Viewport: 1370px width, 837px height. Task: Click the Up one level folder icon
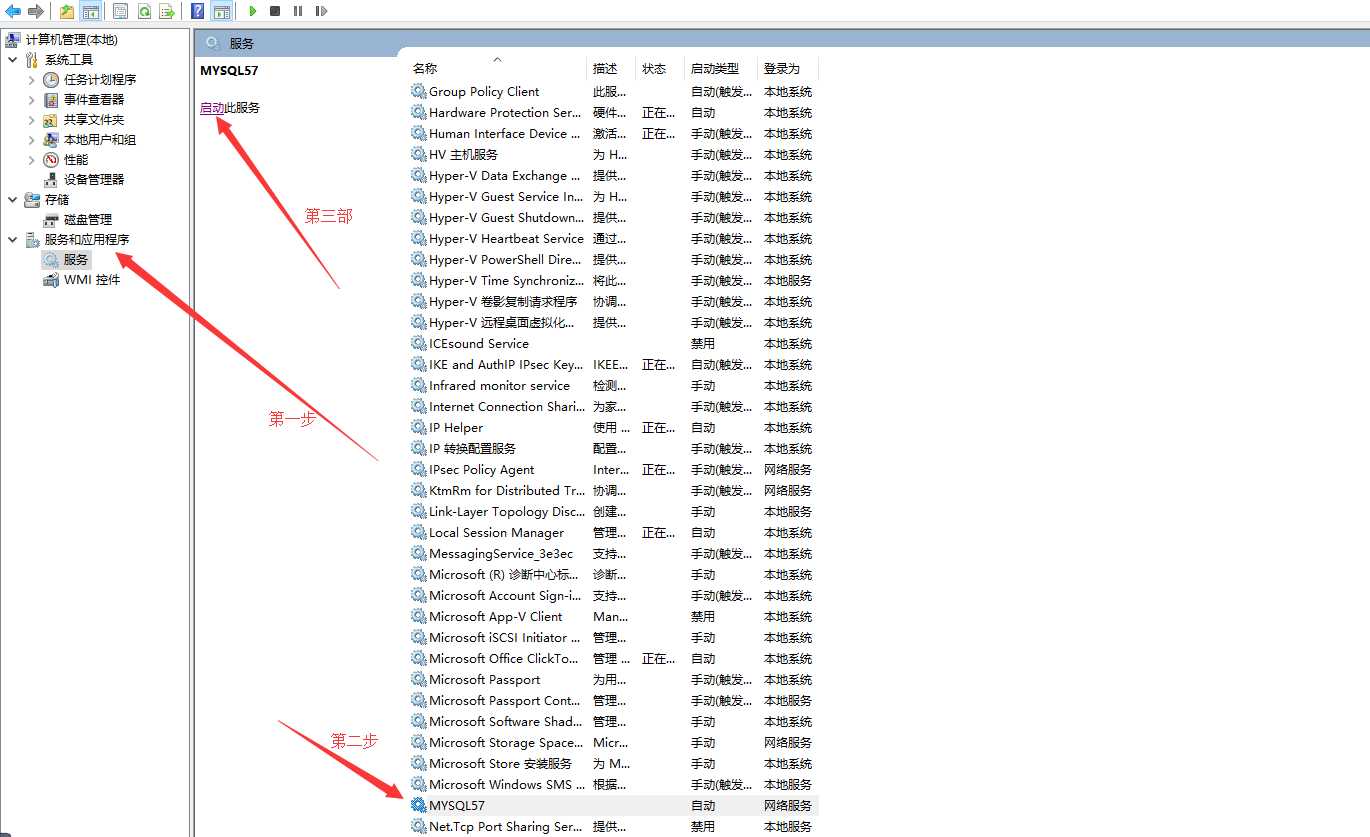[67, 11]
